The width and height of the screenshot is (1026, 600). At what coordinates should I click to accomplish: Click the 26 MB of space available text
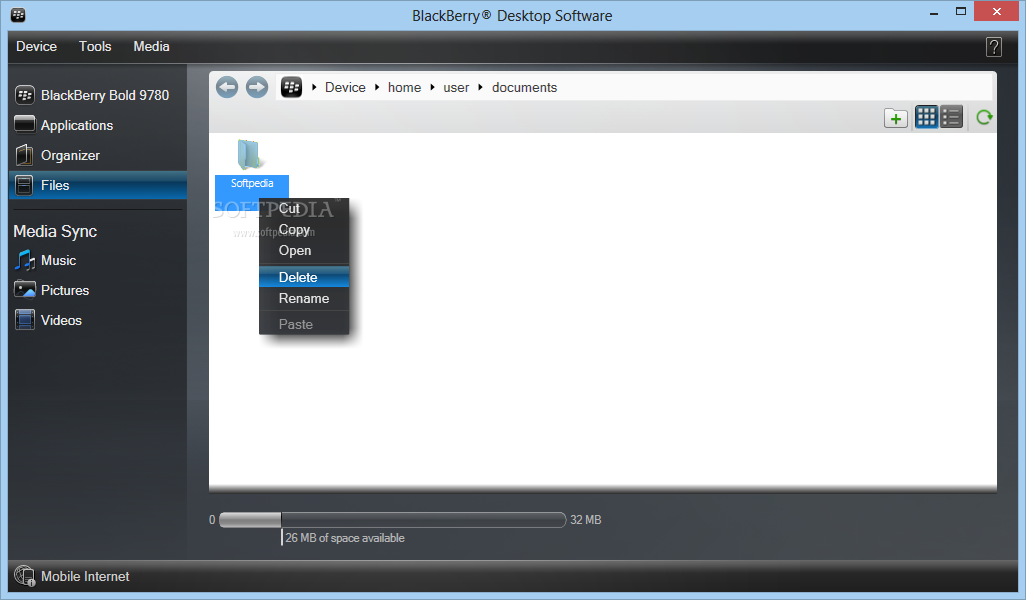[345, 538]
